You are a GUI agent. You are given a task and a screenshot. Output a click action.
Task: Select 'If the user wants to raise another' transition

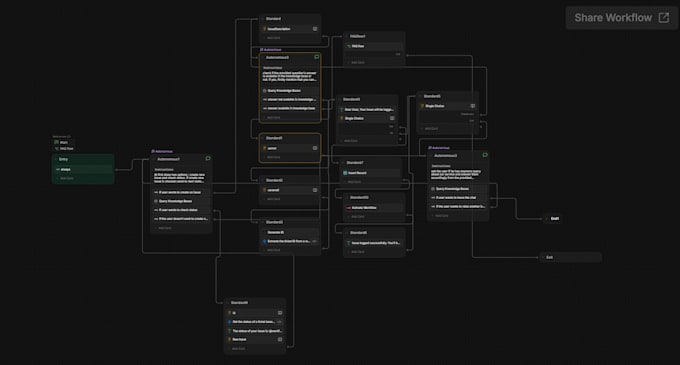click(458, 206)
